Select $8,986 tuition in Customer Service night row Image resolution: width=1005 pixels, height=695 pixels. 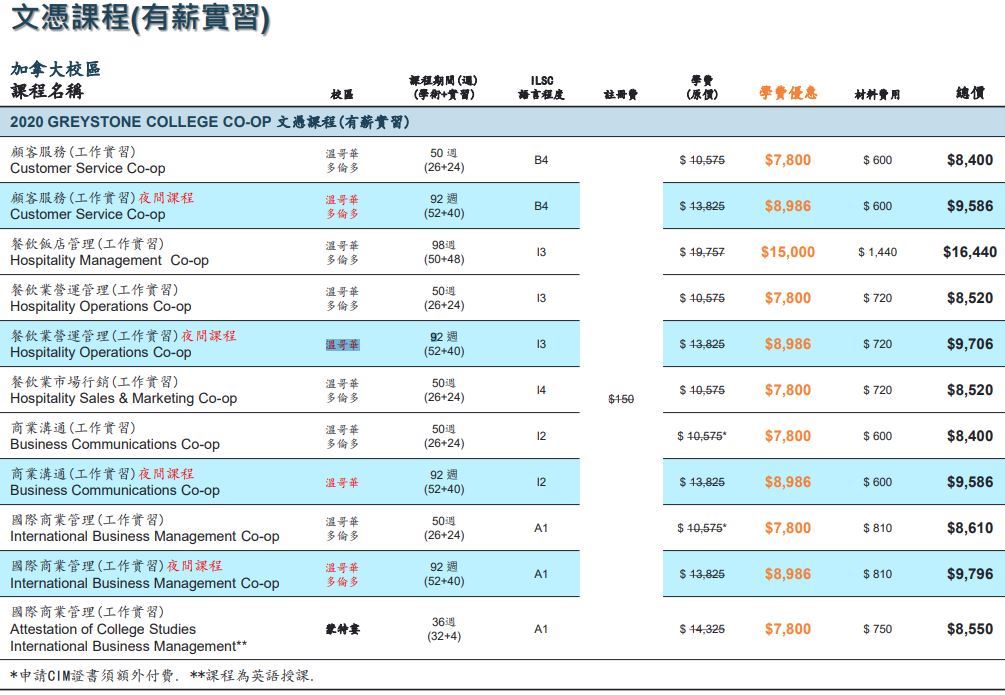click(788, 206)
